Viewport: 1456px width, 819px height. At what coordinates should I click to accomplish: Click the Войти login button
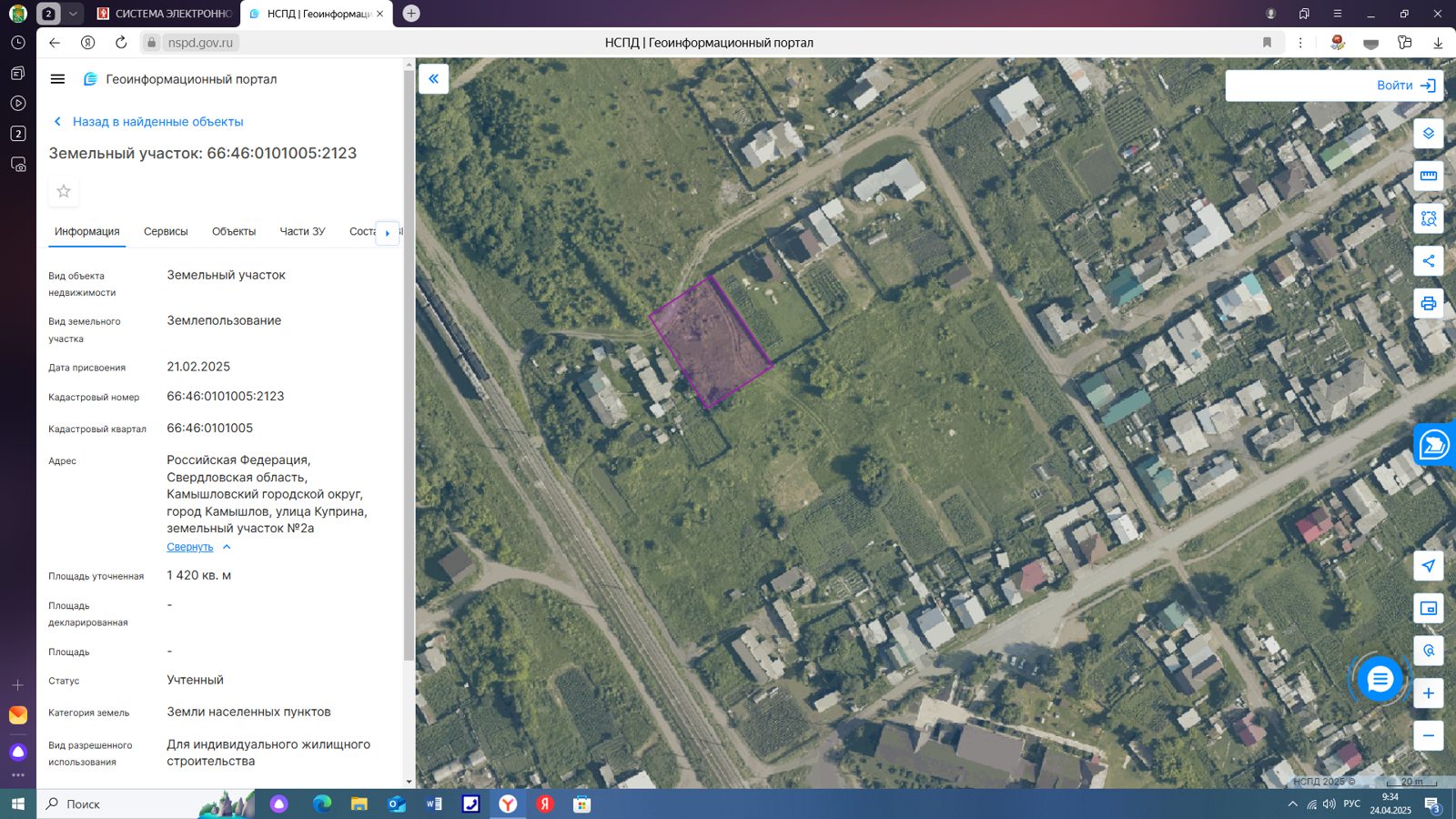[x=1334, y=86]
